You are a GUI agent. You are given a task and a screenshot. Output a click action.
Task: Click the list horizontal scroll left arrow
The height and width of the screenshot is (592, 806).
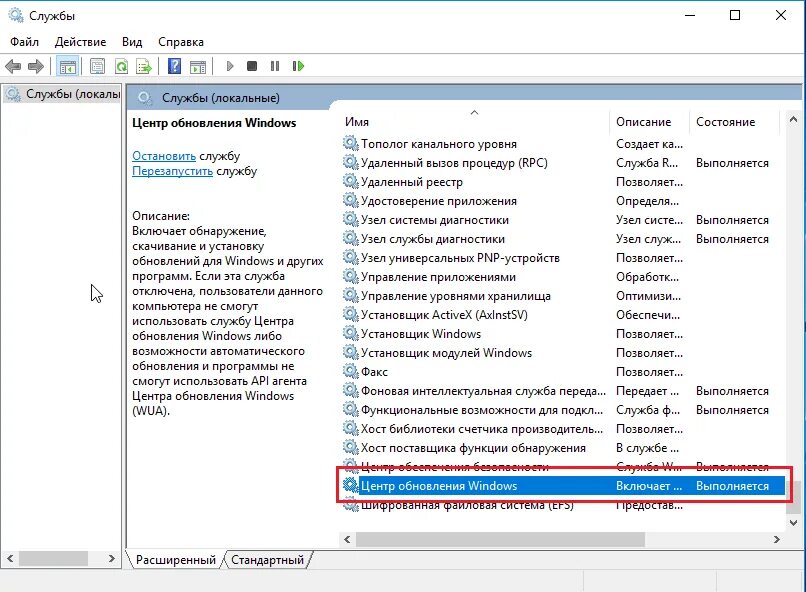[x=347, y=539]
